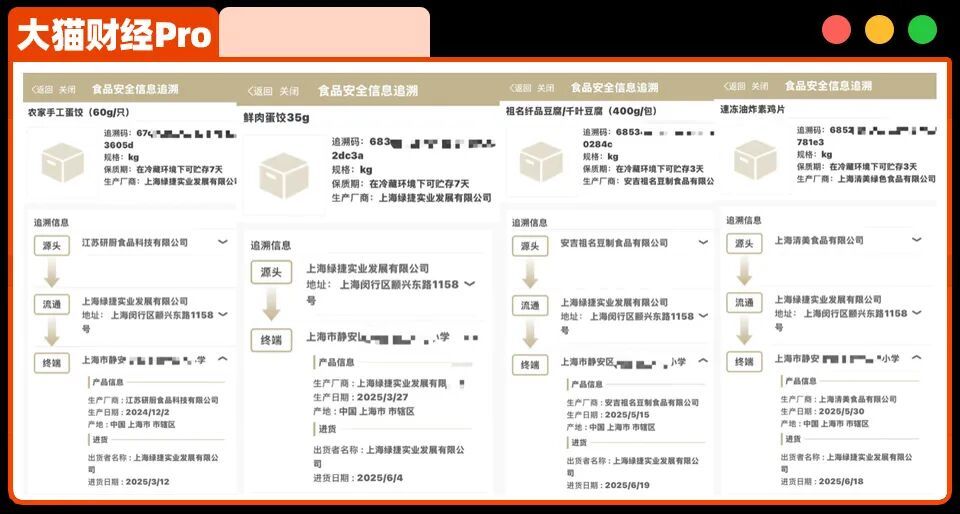This screenshot has height=514, width=960.
Task: Select the 源头 step for 鲜肉蛋饺35g
Action: pyautogui.click(x=271, y=272)
